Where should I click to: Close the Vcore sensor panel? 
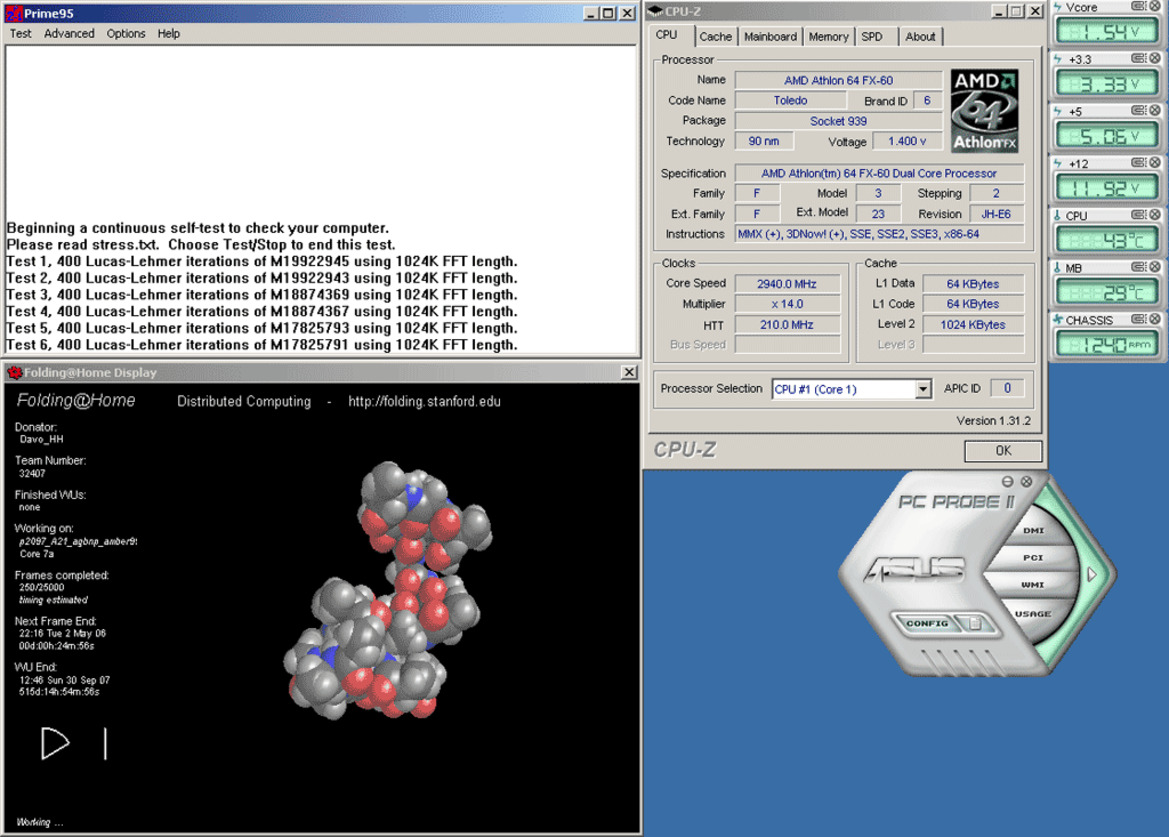(x=1154, y=6)
